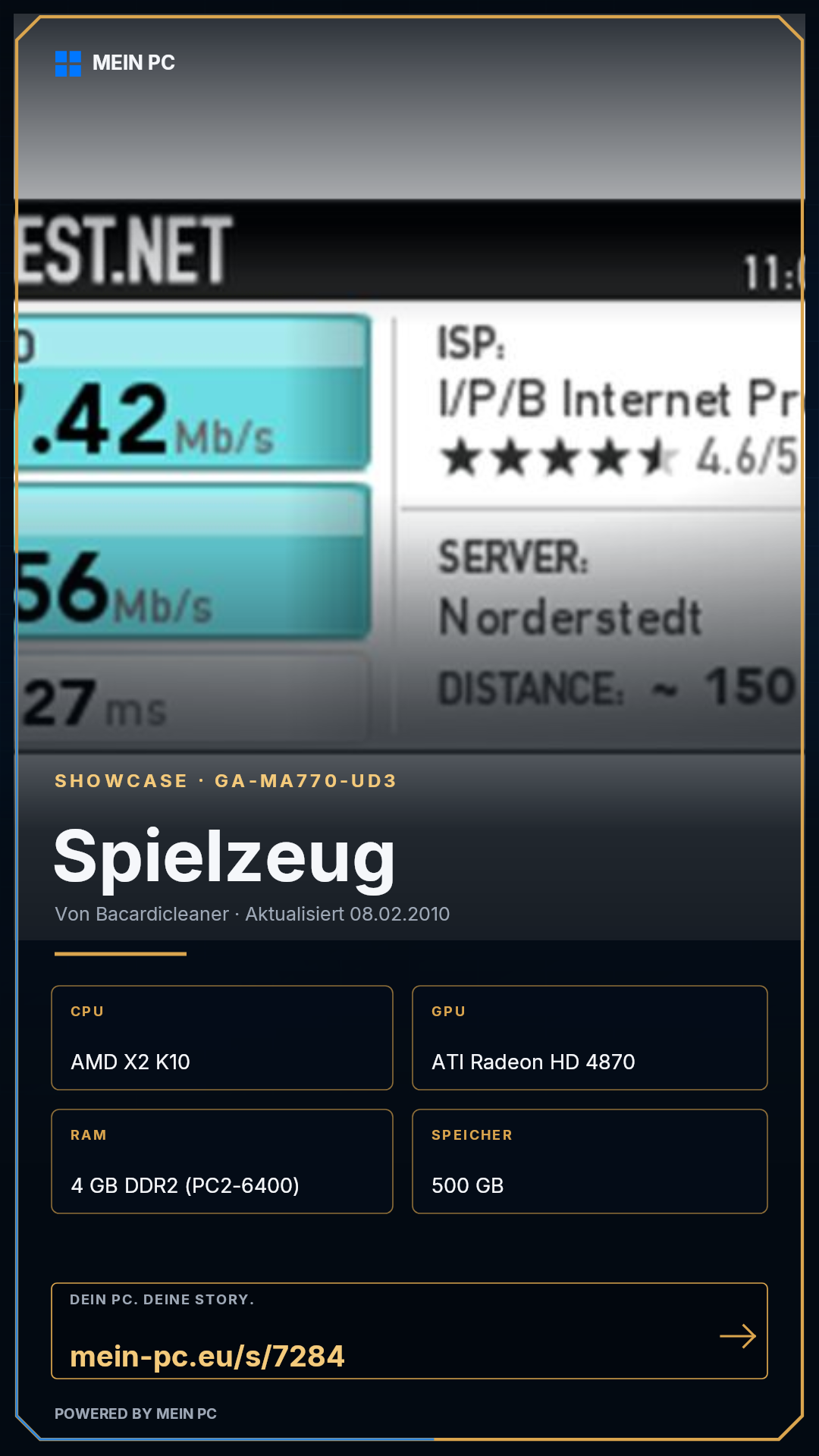
Task: Select the Speicher 500 GB card
Action: (590, 1161)
